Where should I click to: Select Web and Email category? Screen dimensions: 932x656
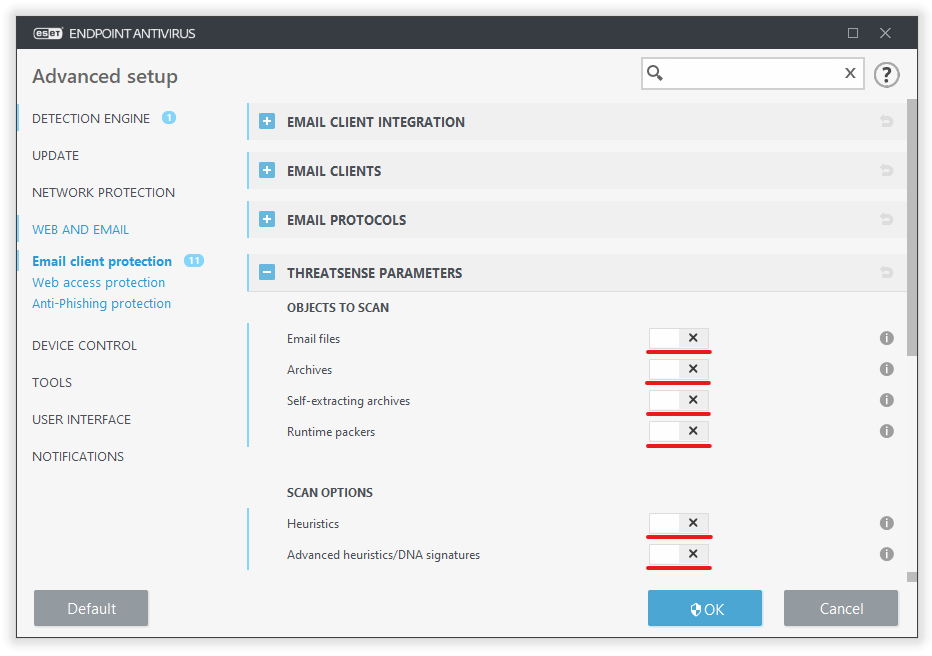coord(80,229)
